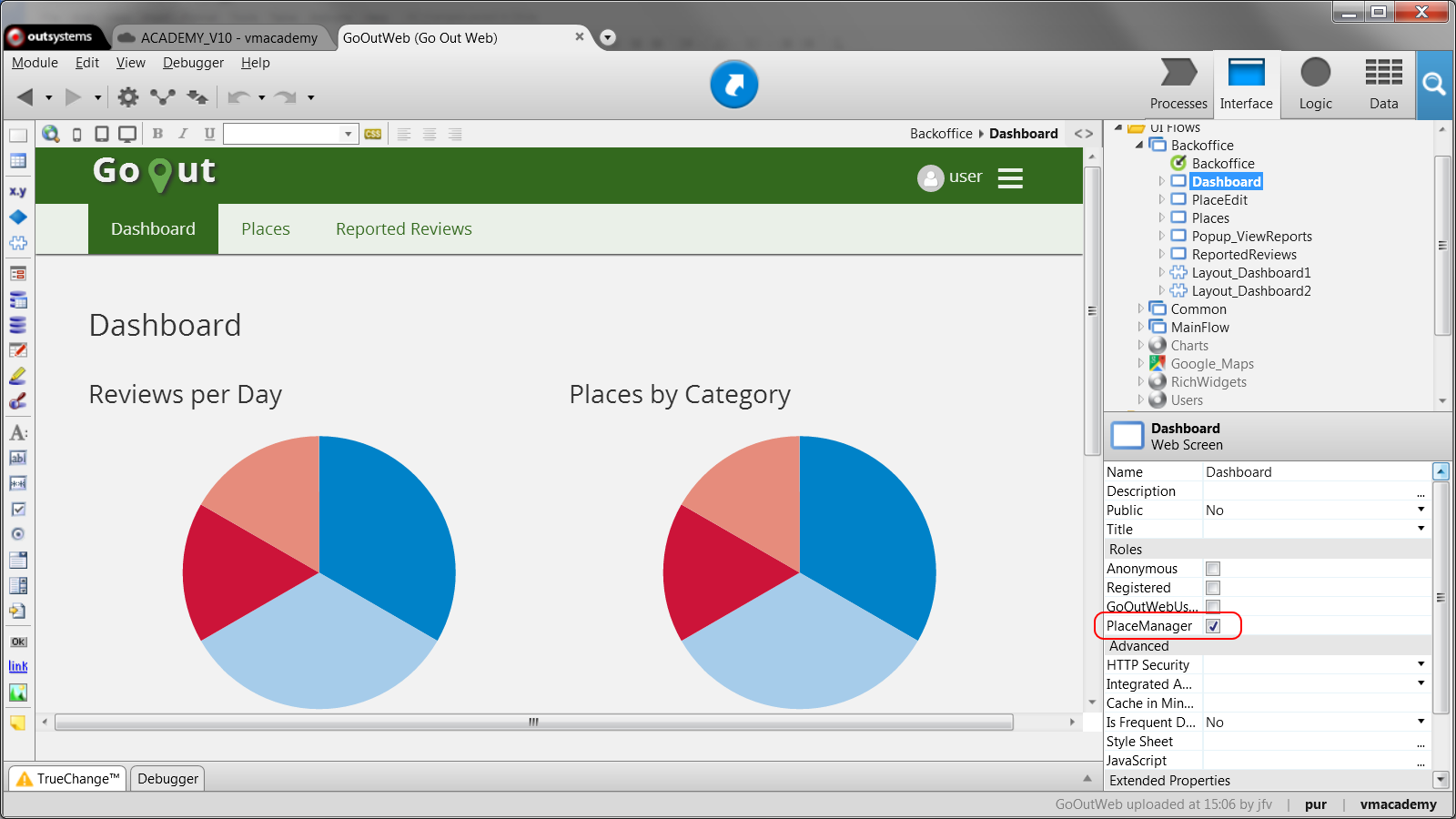
Task: Select the Image widget tool
Action: [18, 693]
